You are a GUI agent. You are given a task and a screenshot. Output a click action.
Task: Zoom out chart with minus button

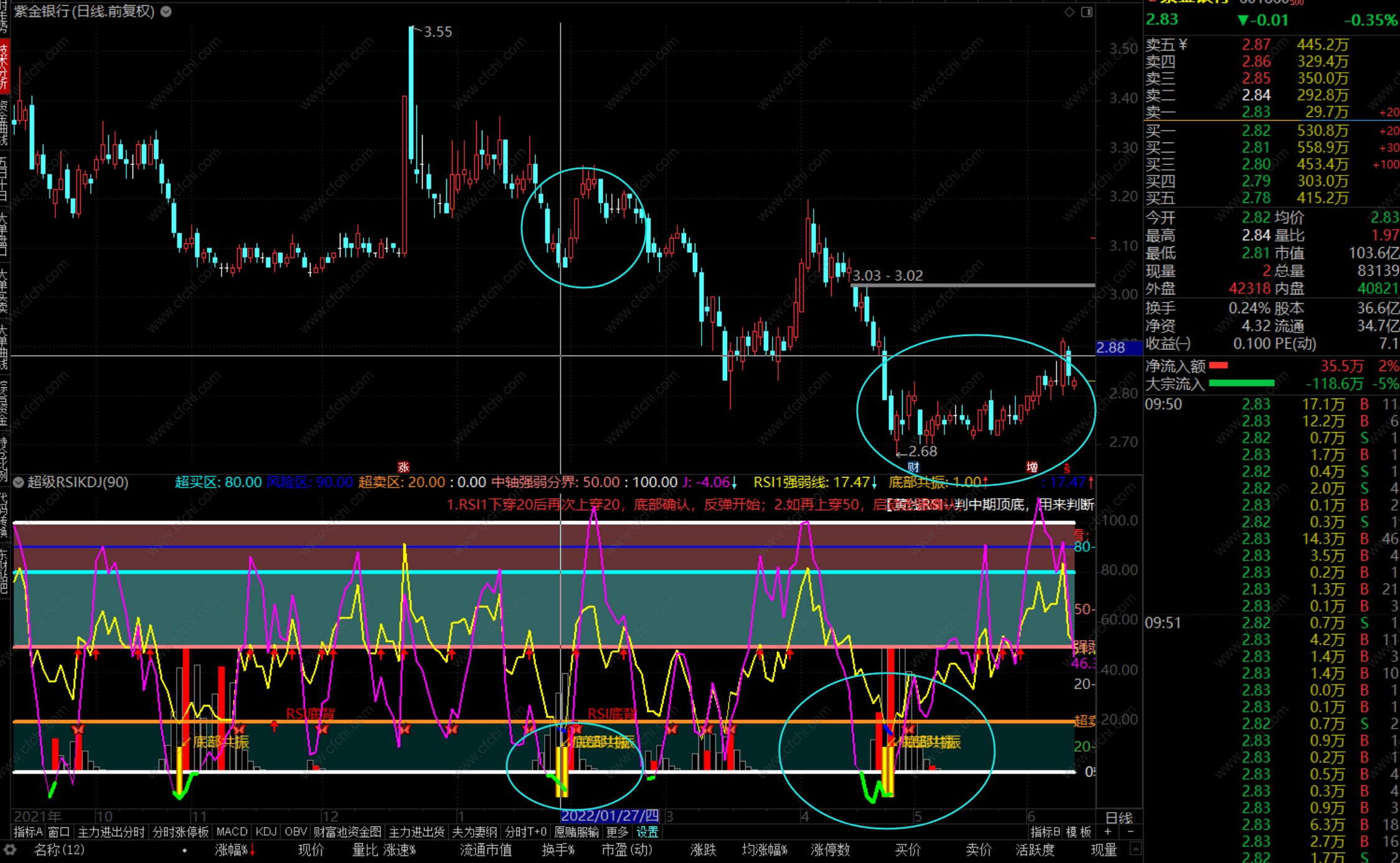[1130, 832]
